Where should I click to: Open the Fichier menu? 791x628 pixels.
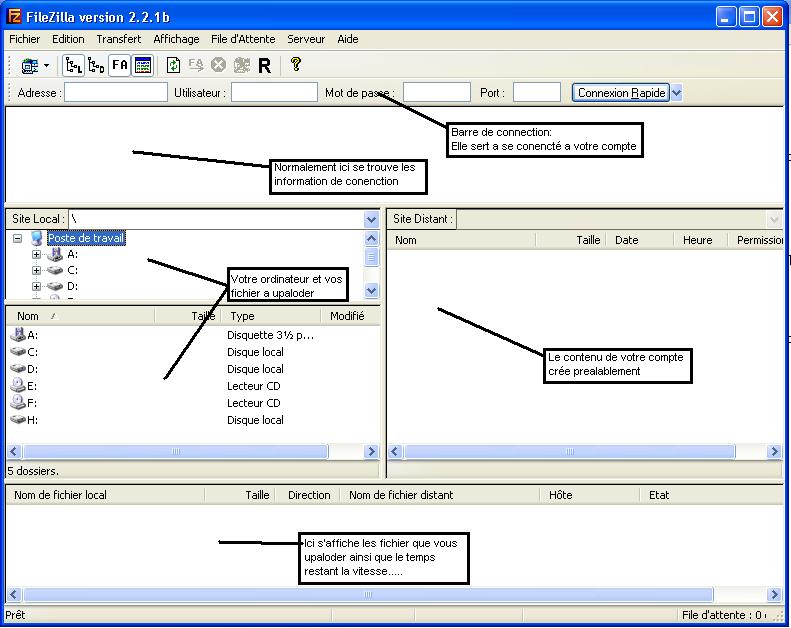pyautogui.click(x=25, y=39)
